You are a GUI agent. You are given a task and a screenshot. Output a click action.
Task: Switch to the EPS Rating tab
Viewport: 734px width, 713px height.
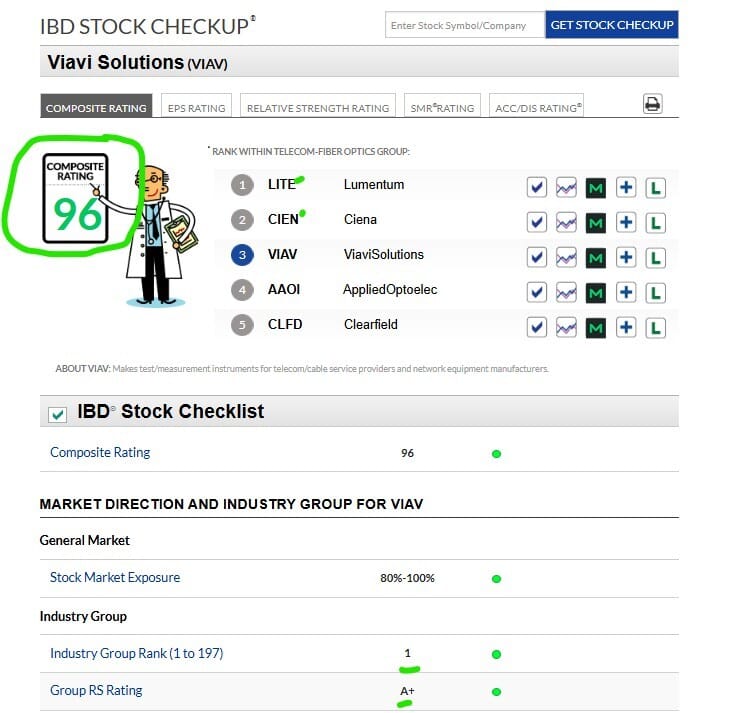pyautogui.click(x=197, y=106)
